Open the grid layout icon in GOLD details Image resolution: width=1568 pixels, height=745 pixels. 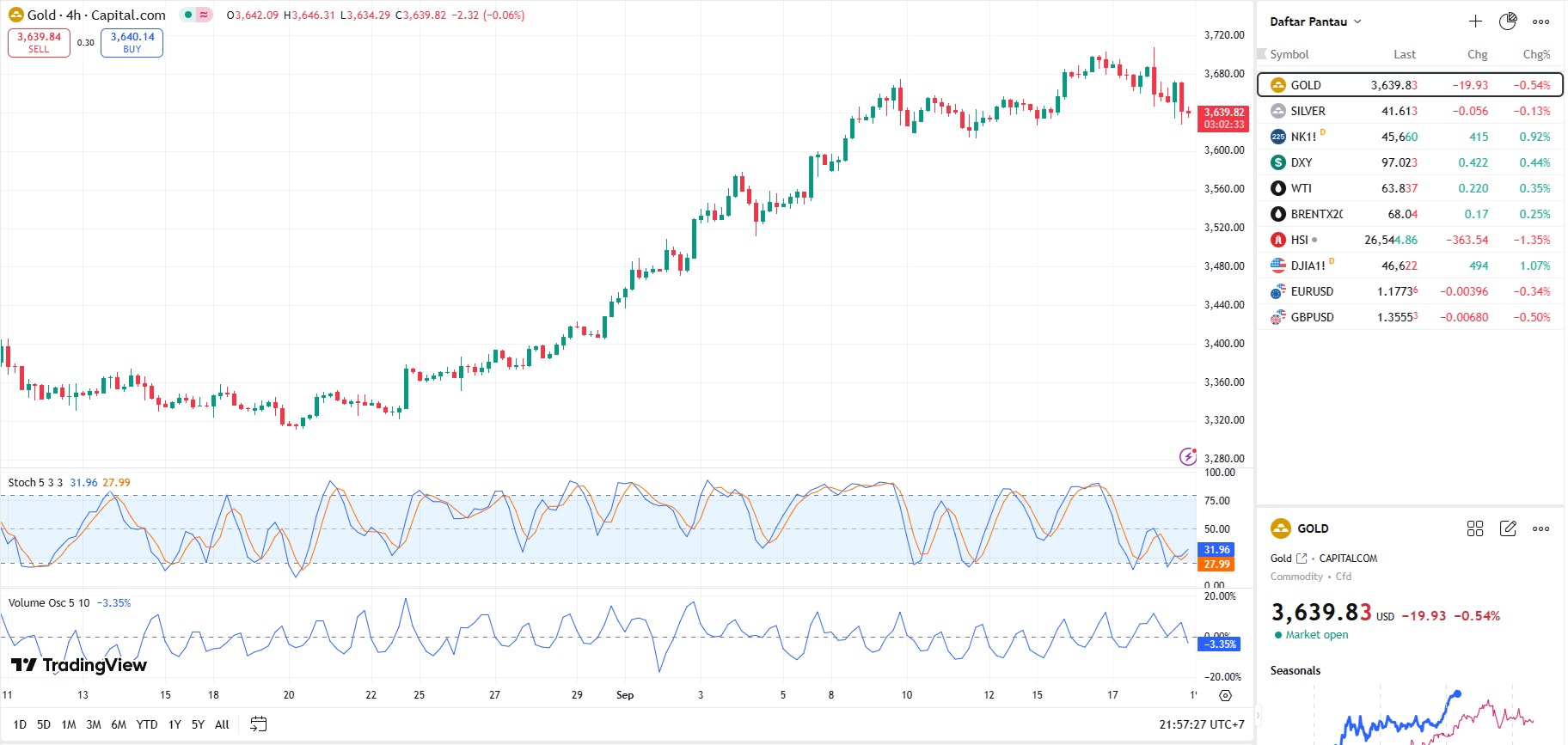coord(1475,528)
